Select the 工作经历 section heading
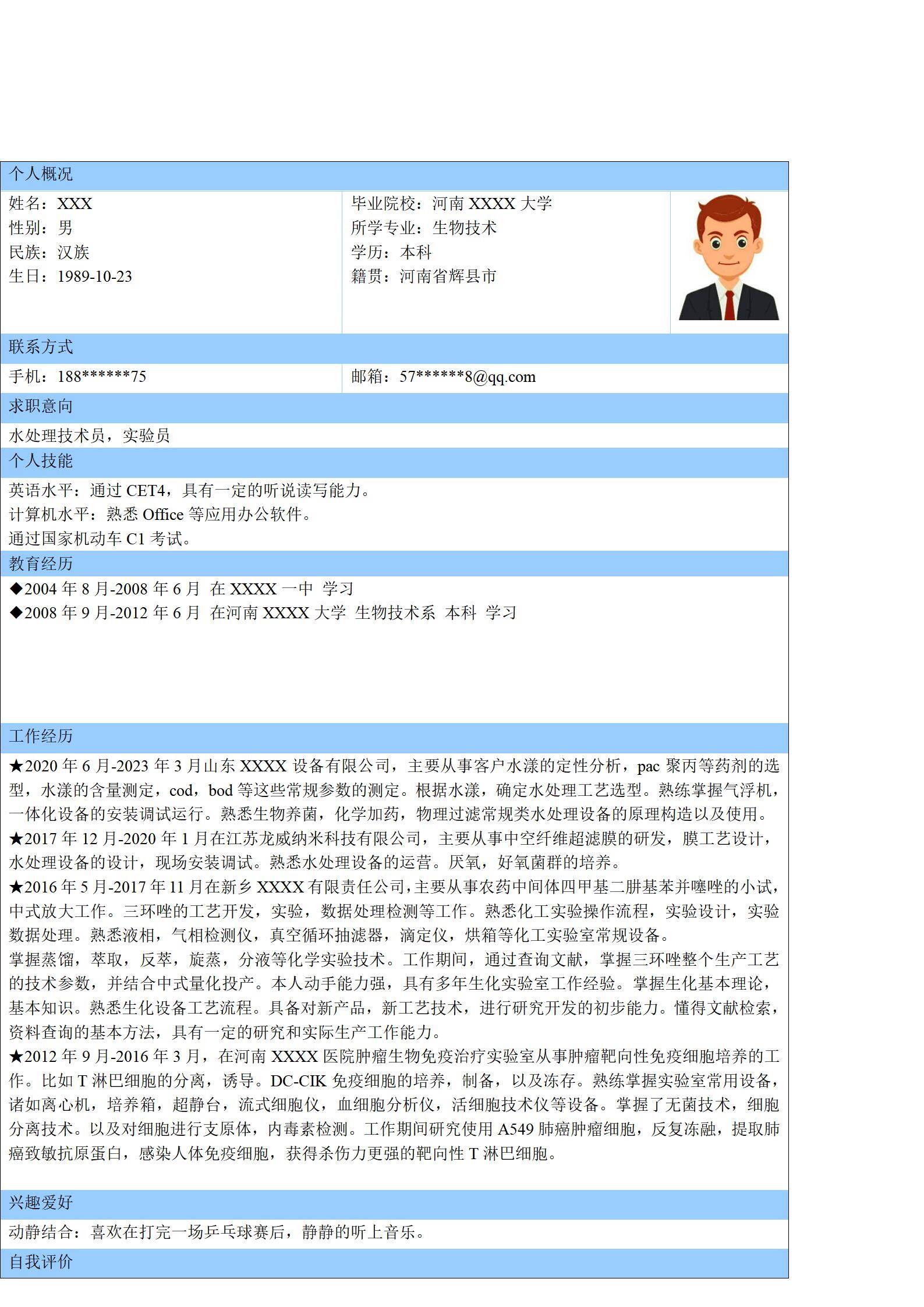Viewport: 924px width, 1307px height. [x=41, y=736]
